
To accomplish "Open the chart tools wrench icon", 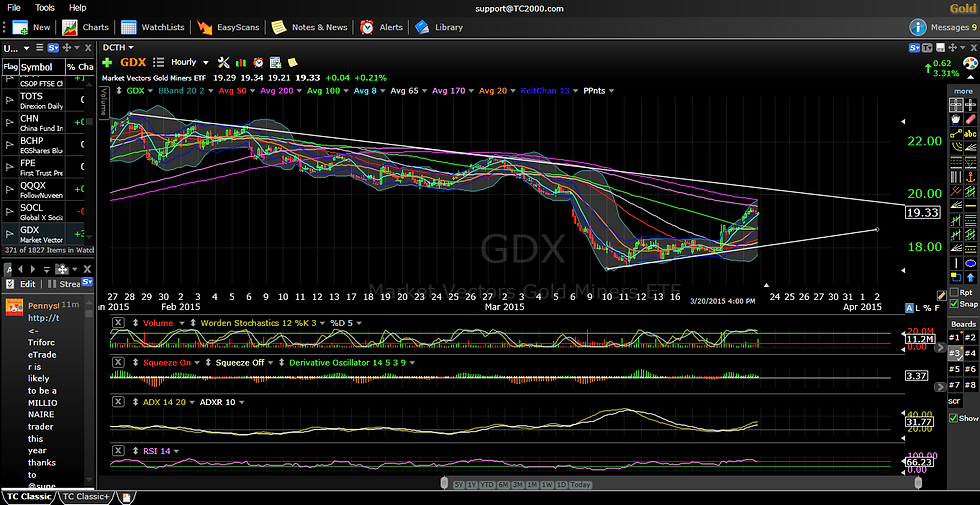I will pos(224,62).
